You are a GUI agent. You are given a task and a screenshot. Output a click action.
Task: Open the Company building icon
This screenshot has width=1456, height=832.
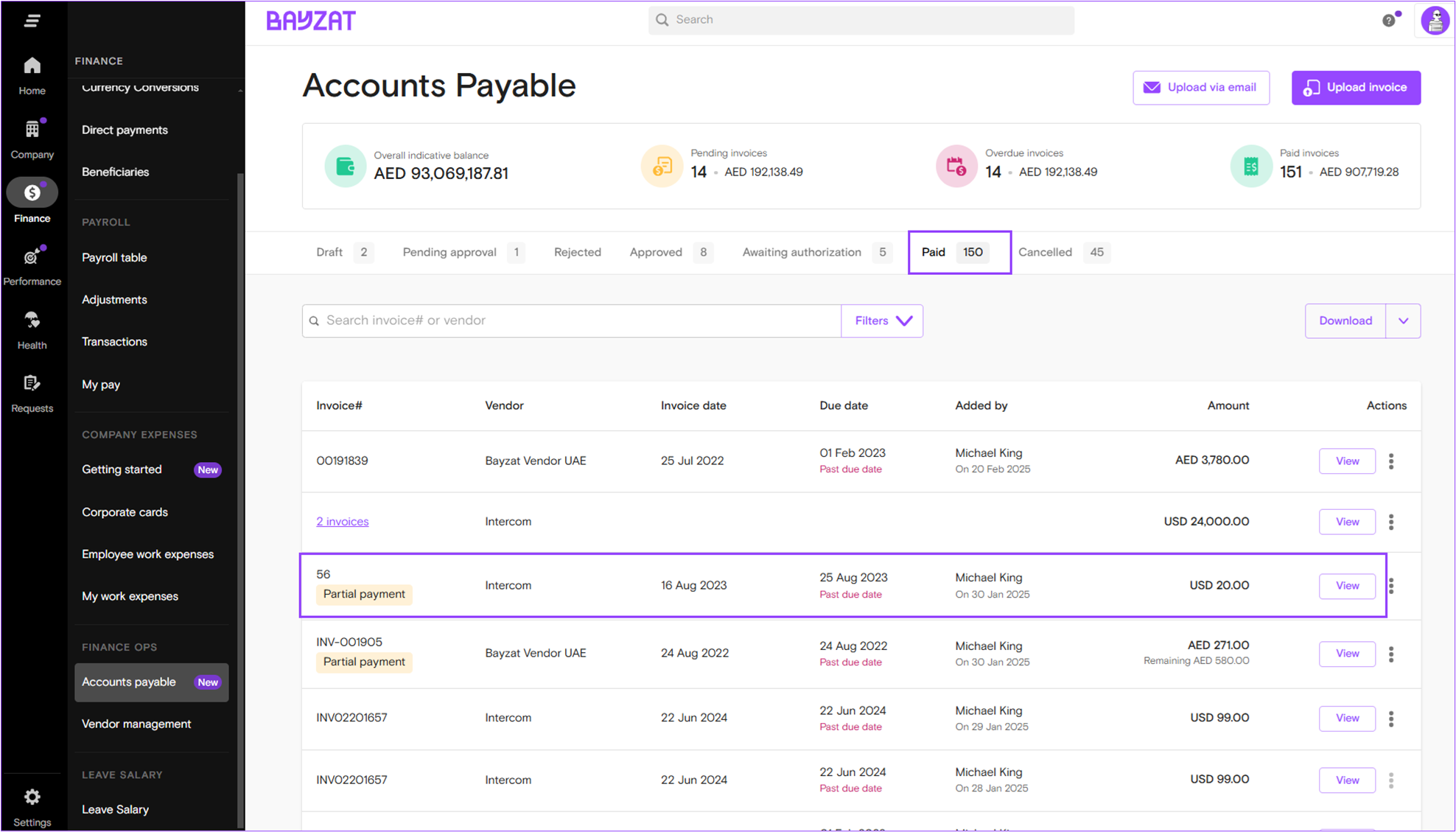pyautogui.click(x=32, y=130)
